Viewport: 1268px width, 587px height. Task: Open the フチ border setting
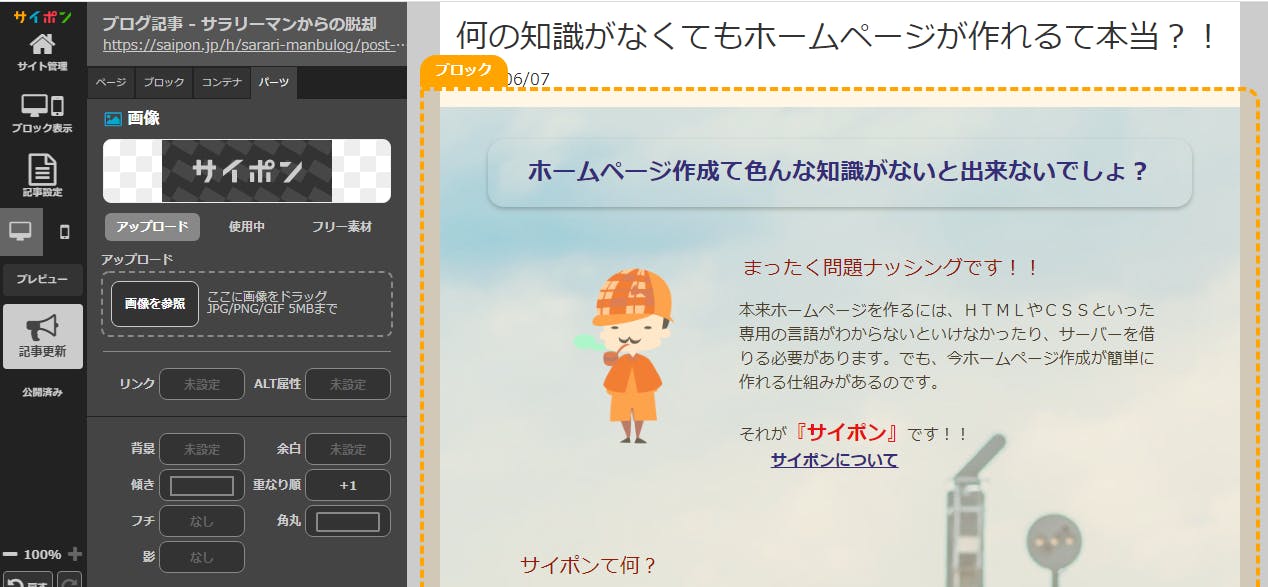point(201,521)
